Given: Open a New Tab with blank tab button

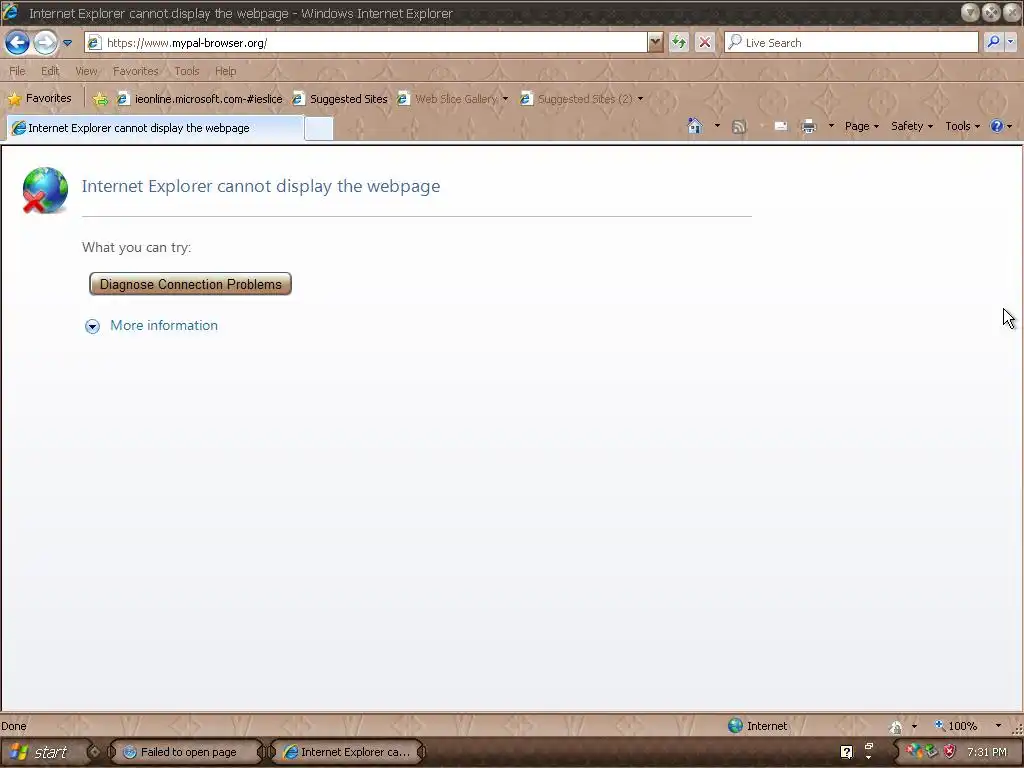Looking at the screenshot, I should pyautogui.click(x=319, y=129).
